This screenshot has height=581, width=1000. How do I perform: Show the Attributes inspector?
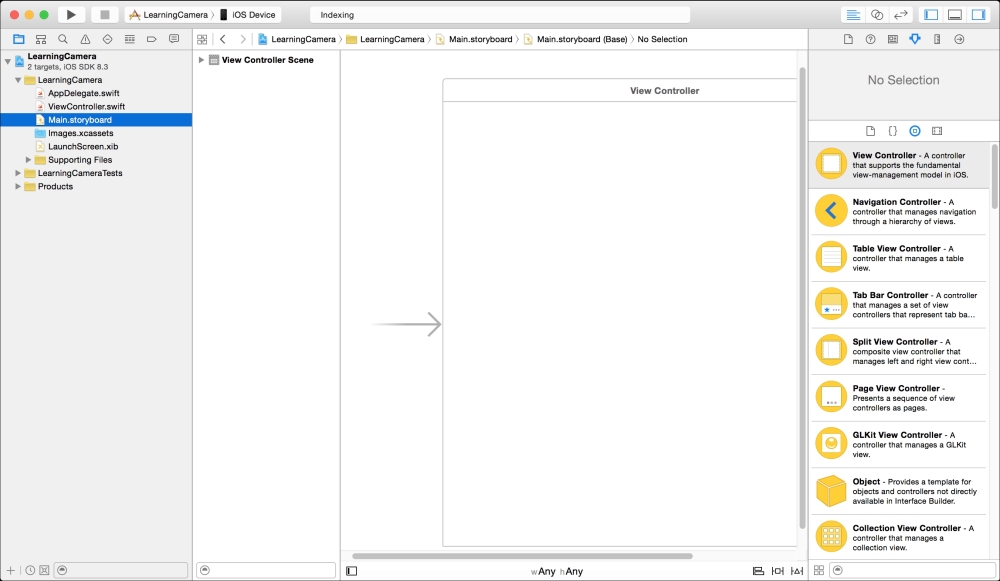915,40
